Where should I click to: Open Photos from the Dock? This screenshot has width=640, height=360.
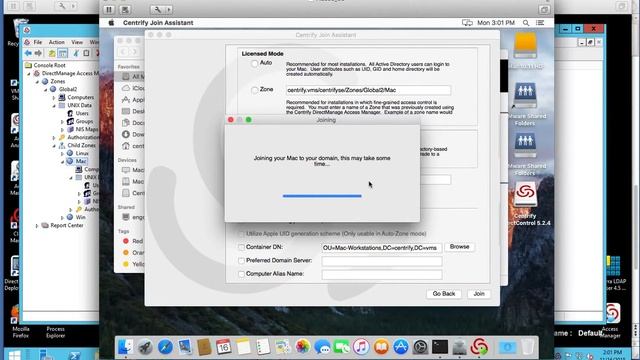click(302, 347)
